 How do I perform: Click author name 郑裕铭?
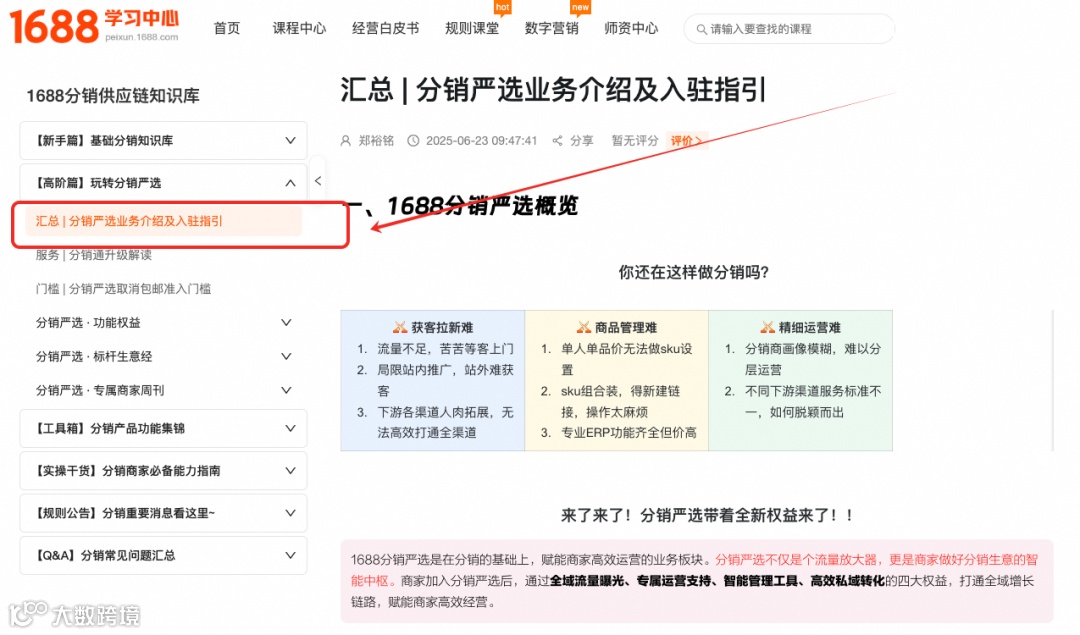[x=376, y=140]
